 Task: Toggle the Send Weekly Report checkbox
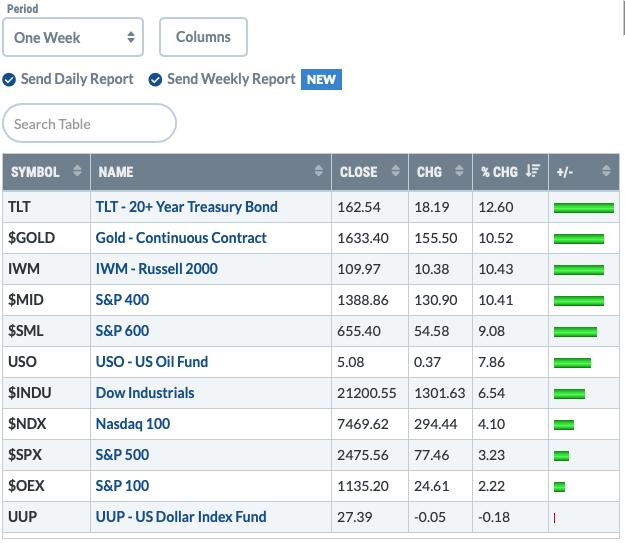(155, 80)
